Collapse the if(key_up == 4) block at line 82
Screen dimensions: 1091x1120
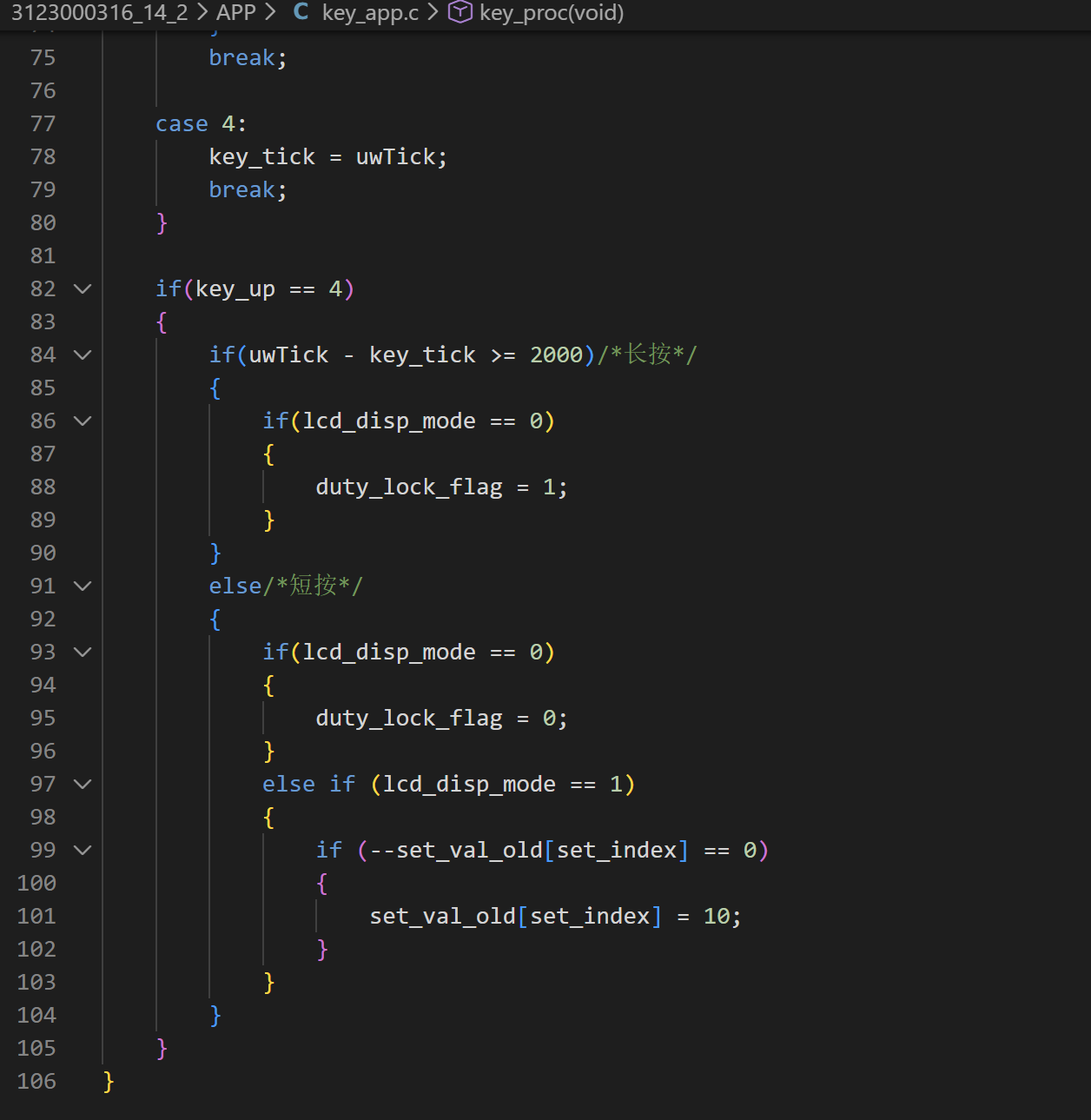click(x=83, y=288)
